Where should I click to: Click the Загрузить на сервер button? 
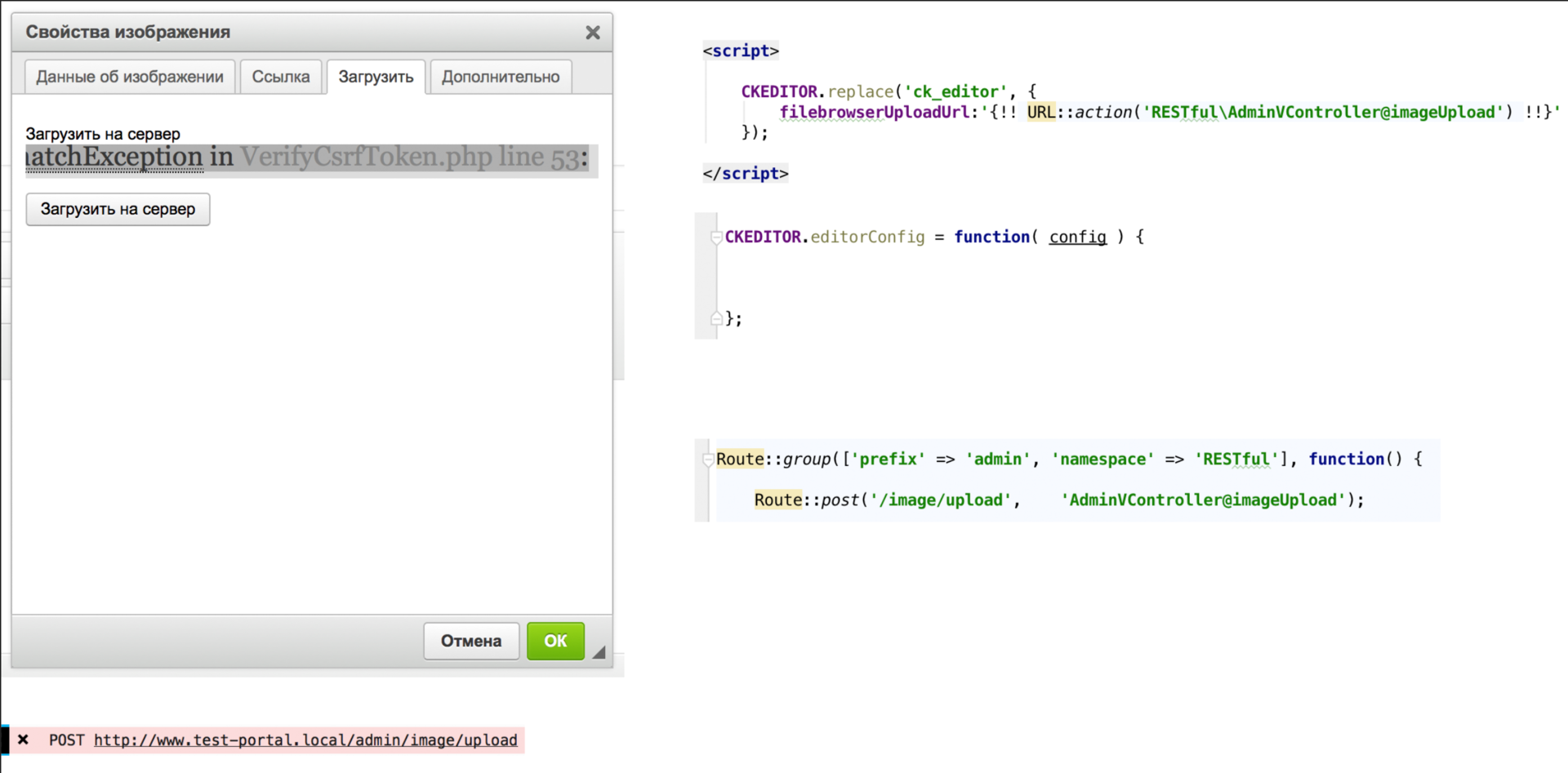[x=118, y=209]
